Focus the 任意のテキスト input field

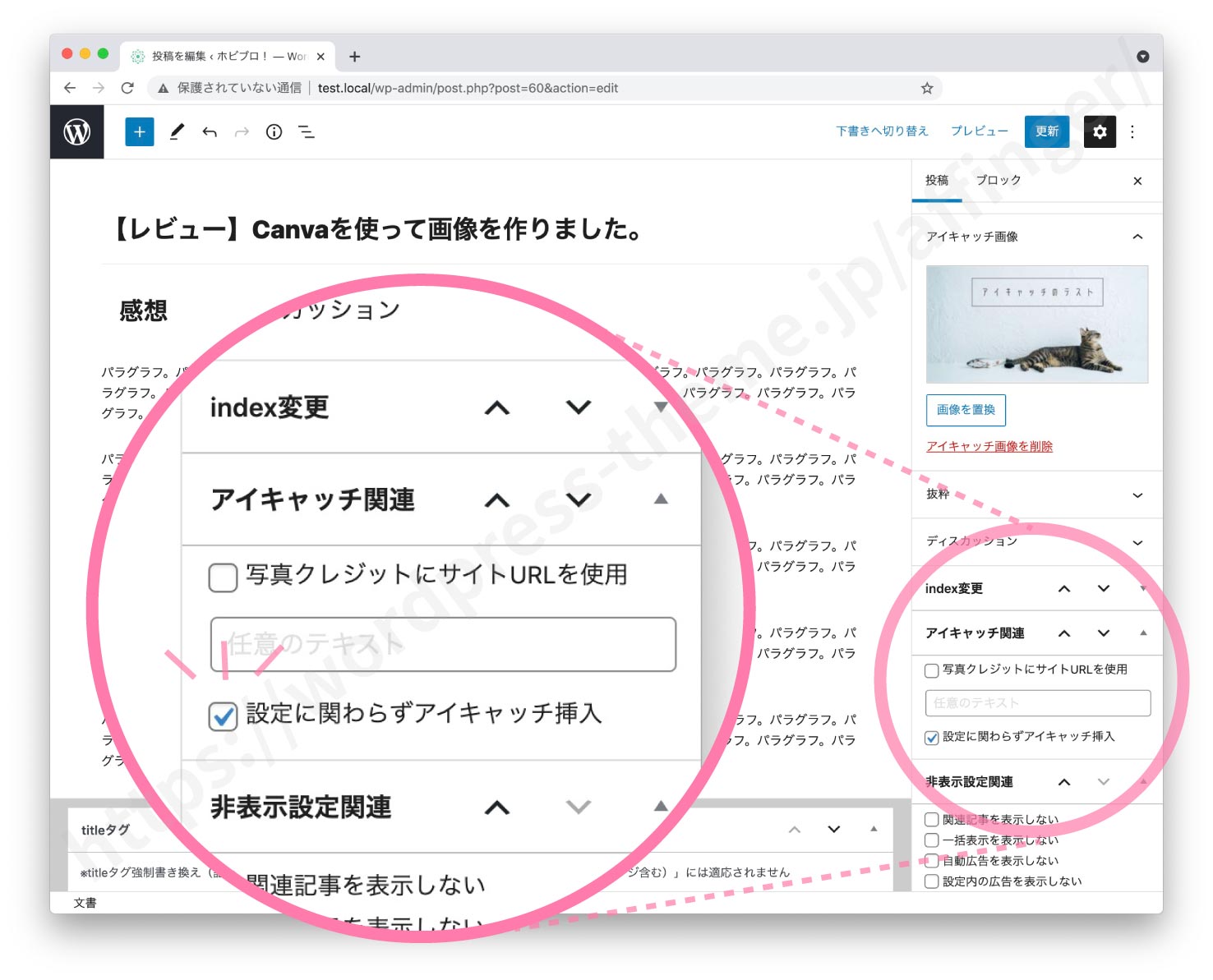point(1037,703)
